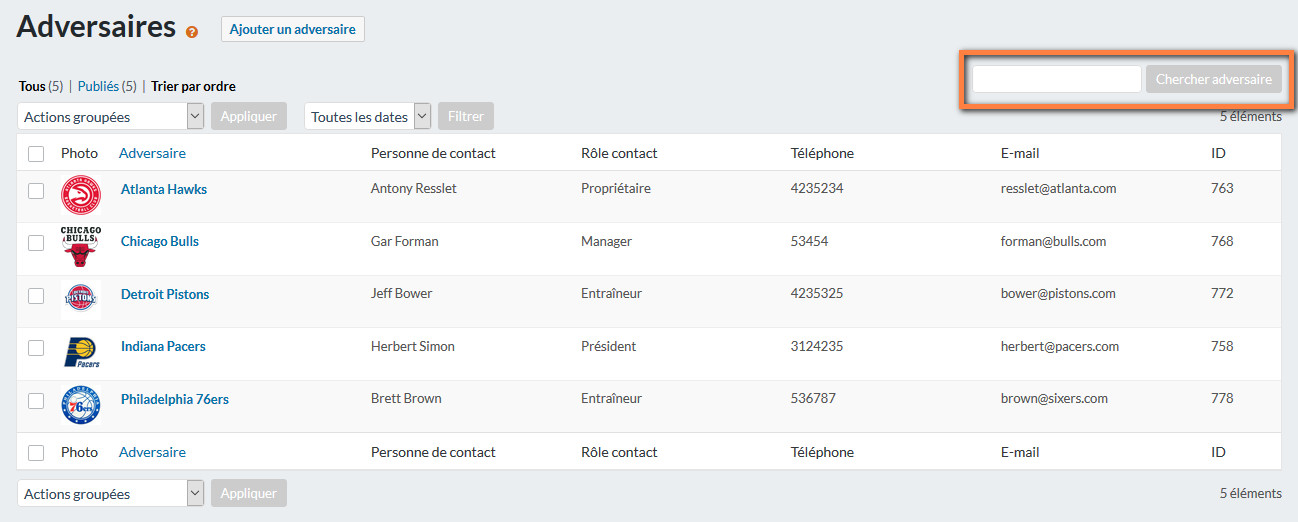Click the top Appliquer button
This screenshot has width=1298, height=522.
[249, 116]
